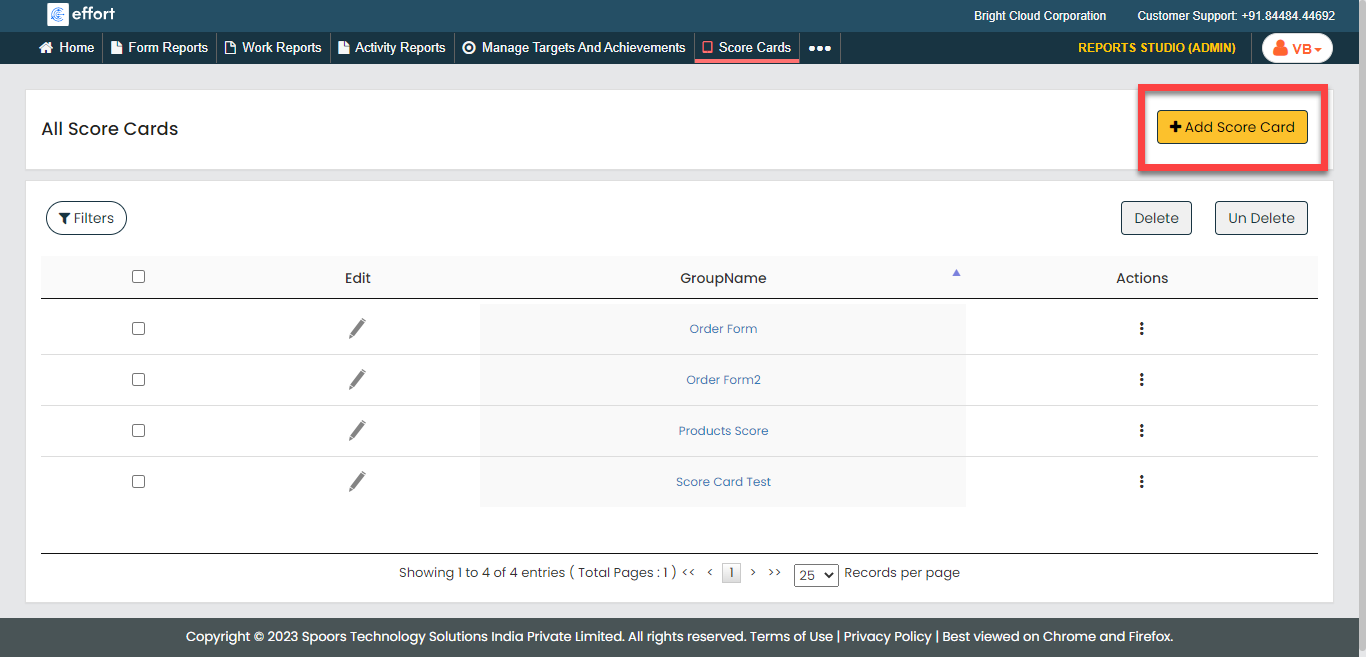Switch to Manage Targets And Achievements
This screenshot has width=1366, height=657.
(574, 48)
